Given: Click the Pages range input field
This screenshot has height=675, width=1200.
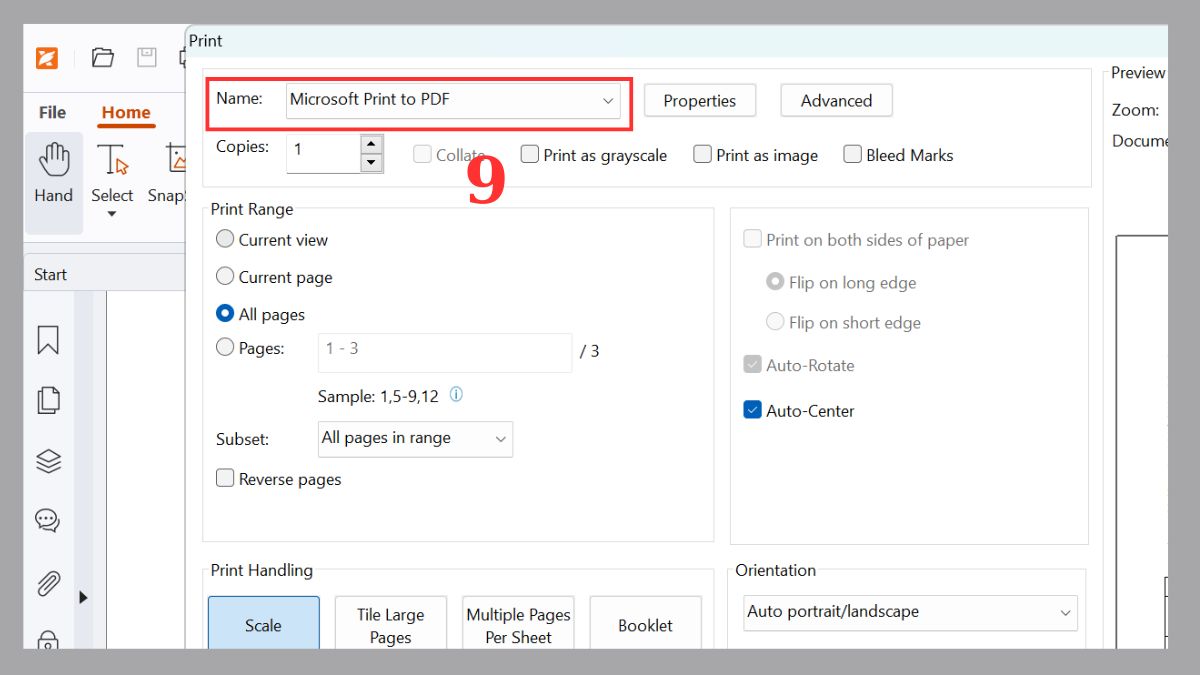Looking at the screenshot, I should click(x=445, y=352).
